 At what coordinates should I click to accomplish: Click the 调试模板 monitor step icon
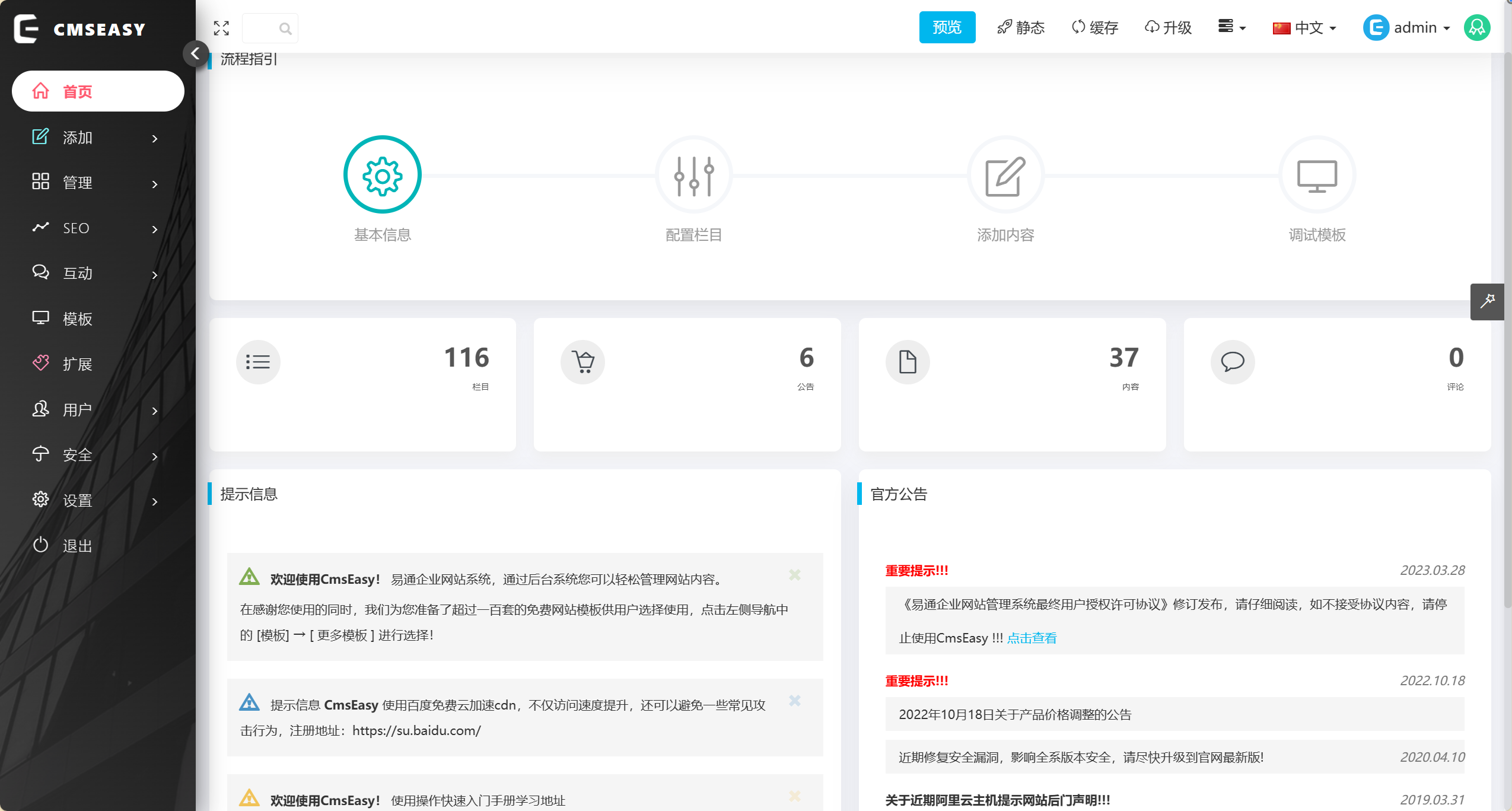click(x=1317, y=174)
